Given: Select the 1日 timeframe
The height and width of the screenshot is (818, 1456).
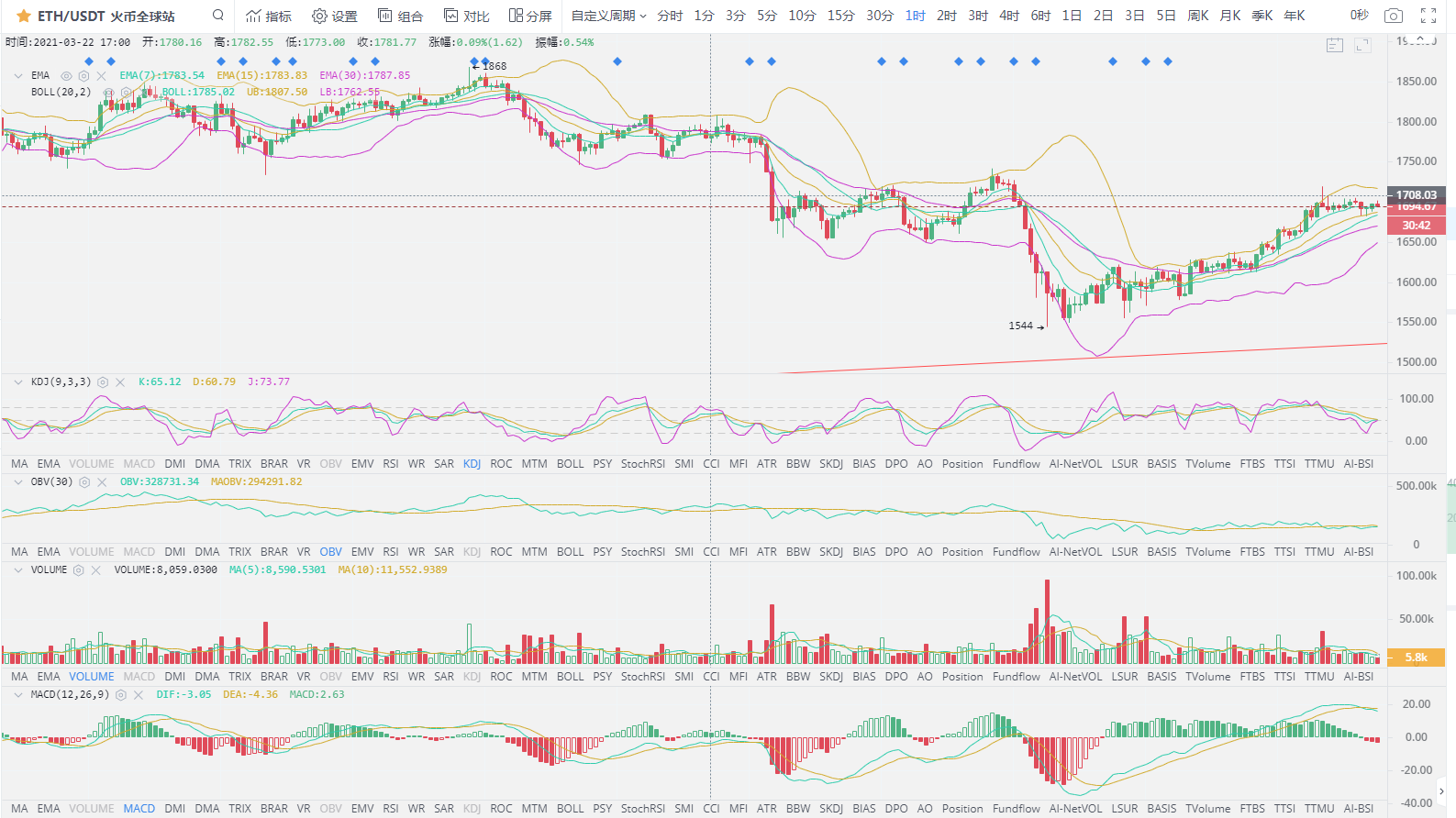Looking at the screenshot, I should (1072, 16).
